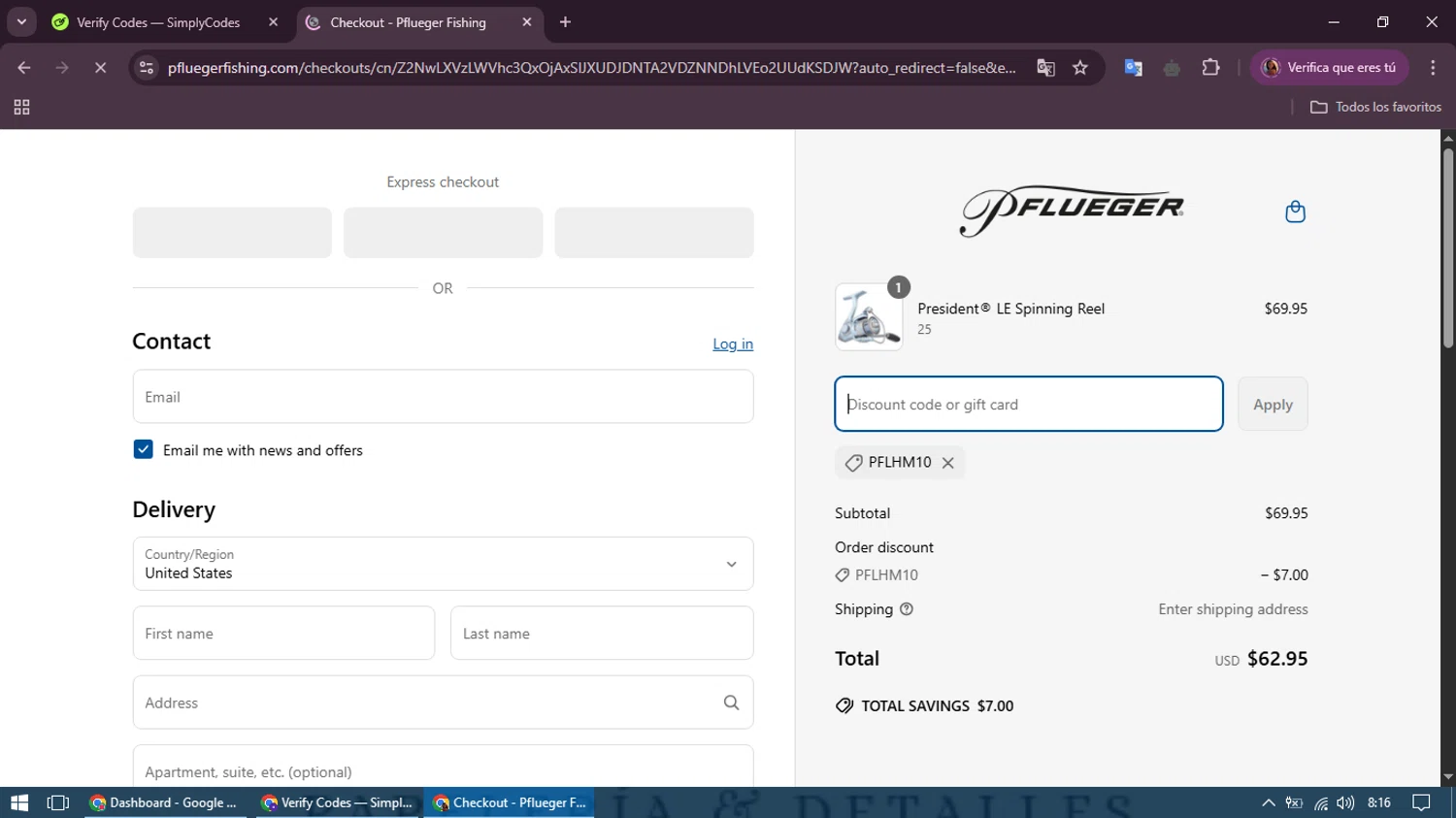Viewport: 1456px width, 818px height.
Task: Click the battery icon in system tray
Action: point(1294,802)
